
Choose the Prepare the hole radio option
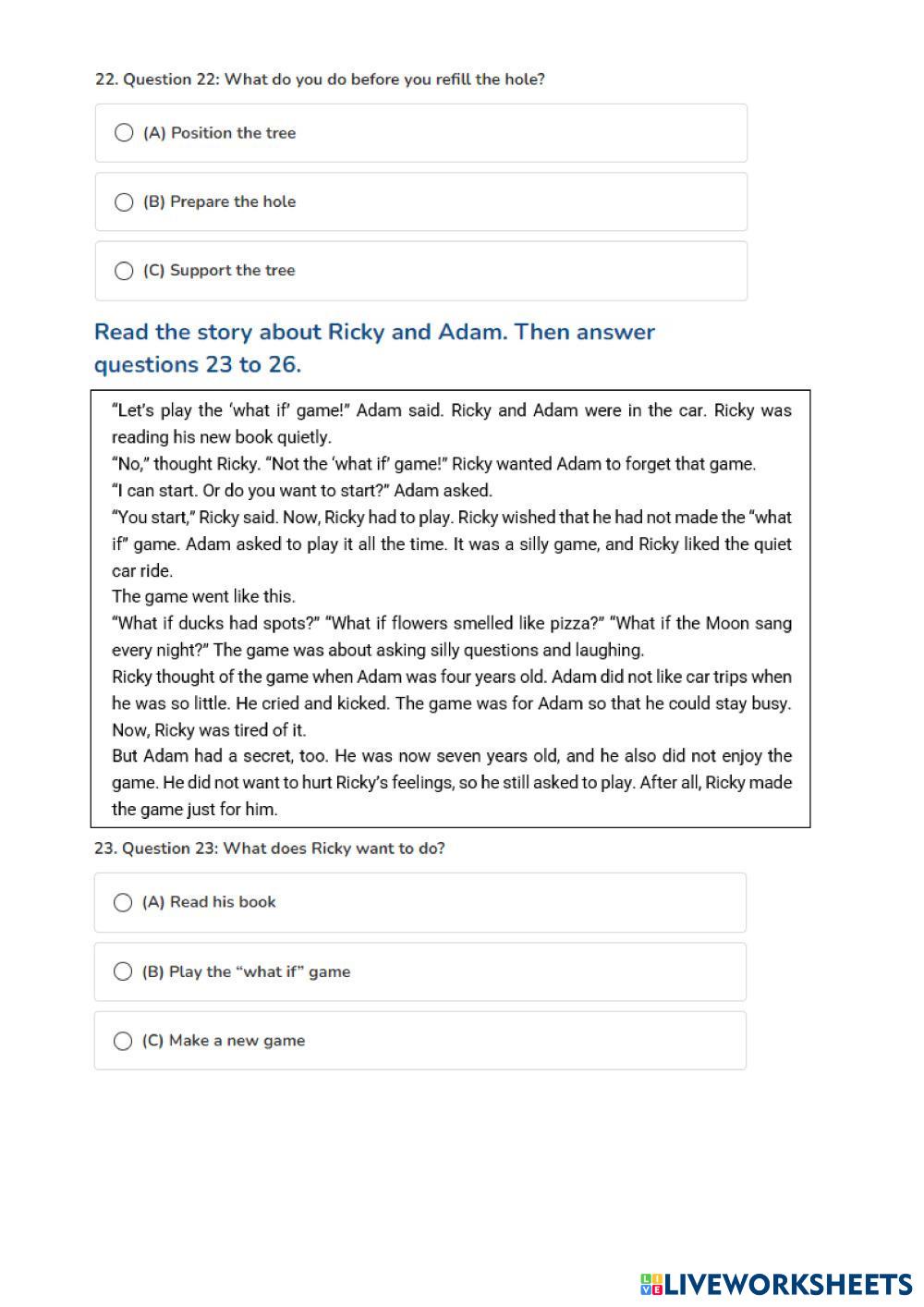[x=124, y=202]
